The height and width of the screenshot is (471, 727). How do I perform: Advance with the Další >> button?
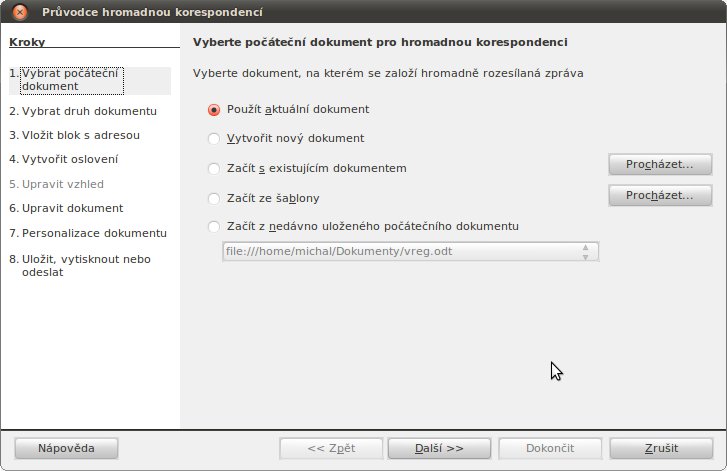439,448
